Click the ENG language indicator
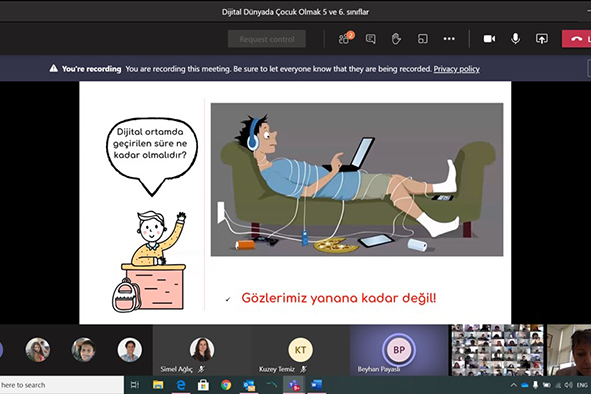 (582, 385)
